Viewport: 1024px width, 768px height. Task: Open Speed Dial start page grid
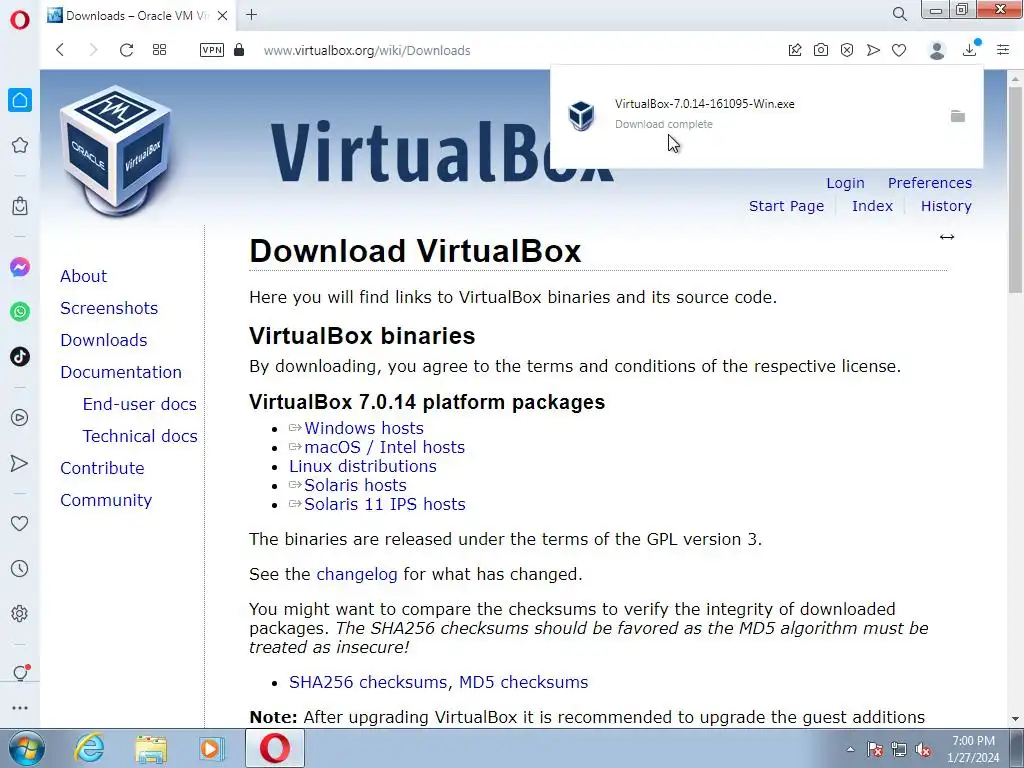point(159,50)
